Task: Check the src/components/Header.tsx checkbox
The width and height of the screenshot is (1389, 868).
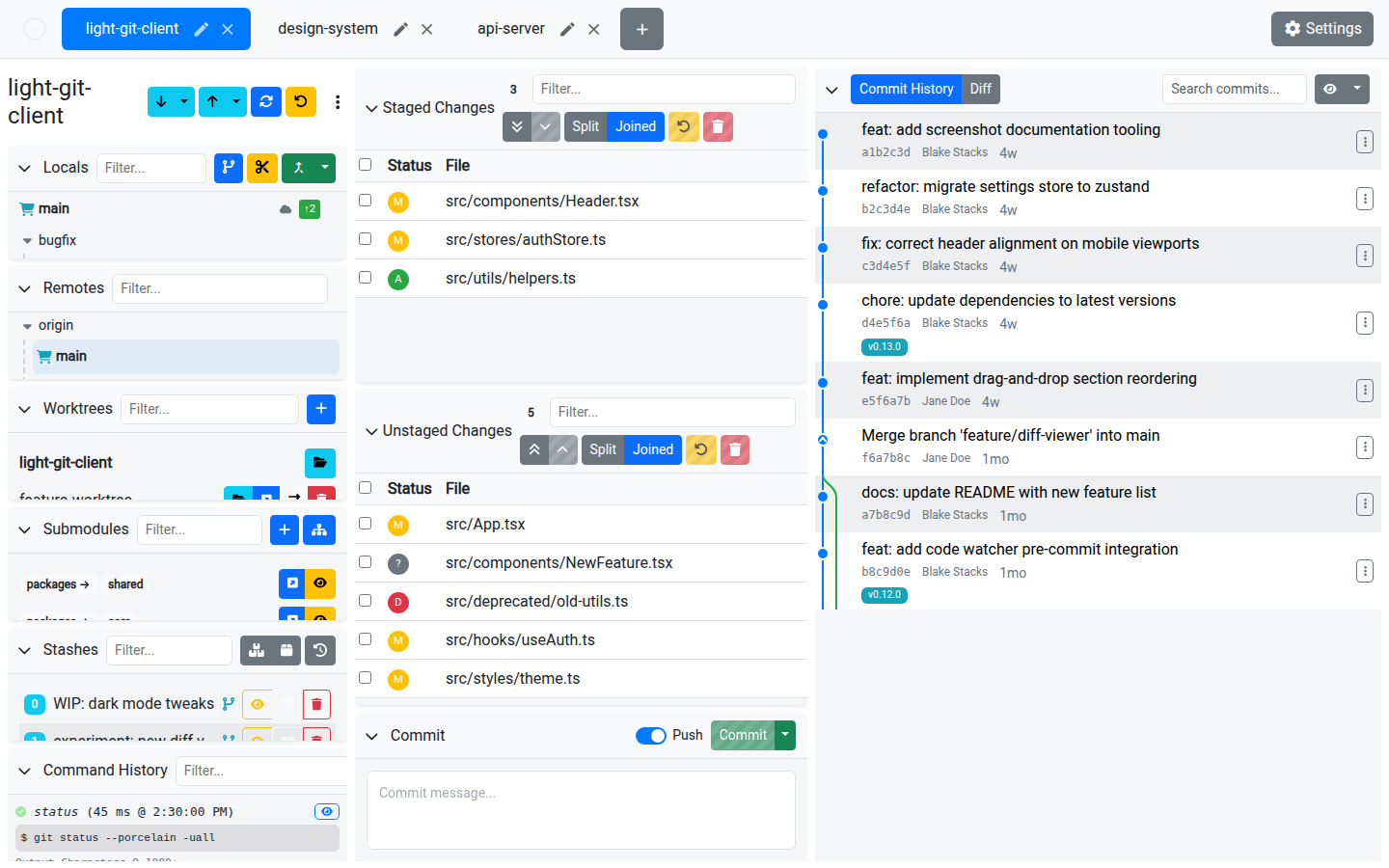Action: click(x=366, y=201)
